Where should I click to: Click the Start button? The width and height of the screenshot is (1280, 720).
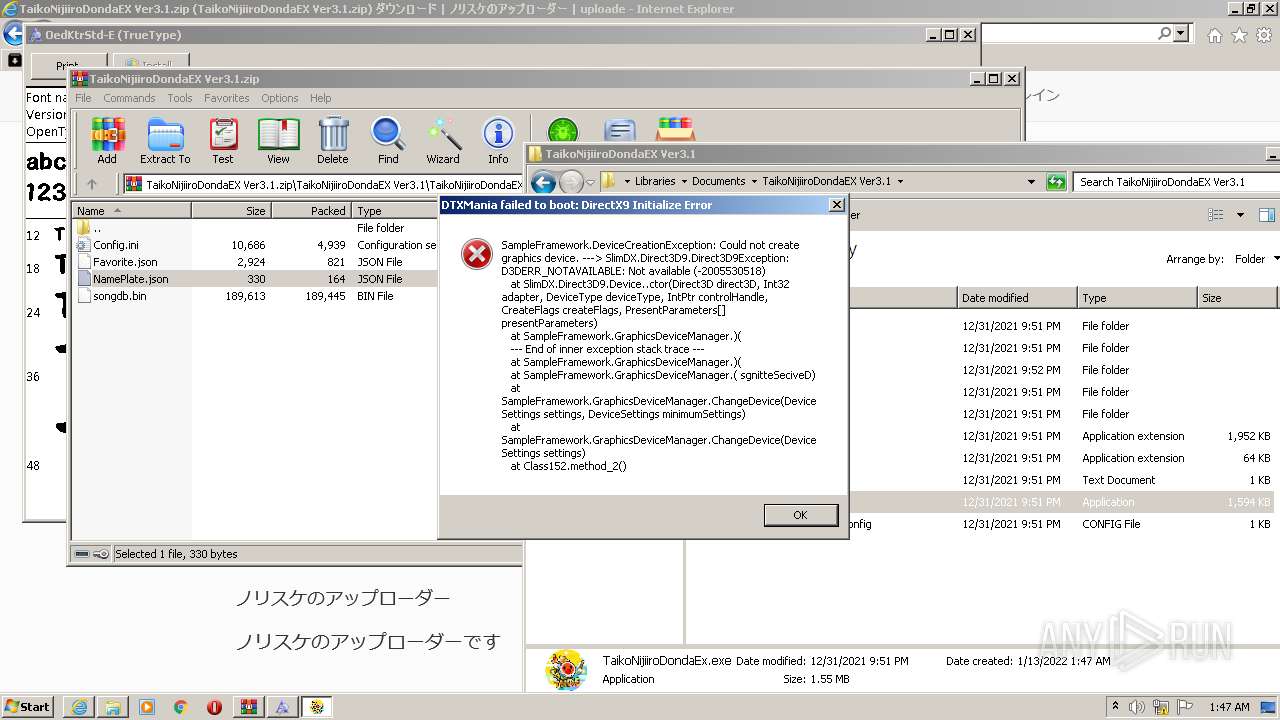pyautogui.click(x=27, y=707)
